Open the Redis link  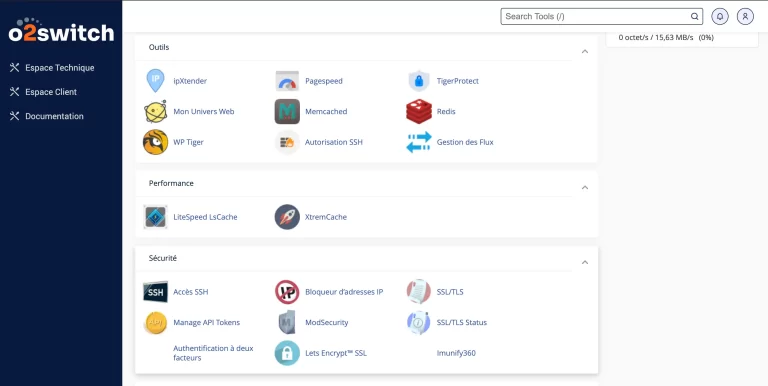[446, 112]
